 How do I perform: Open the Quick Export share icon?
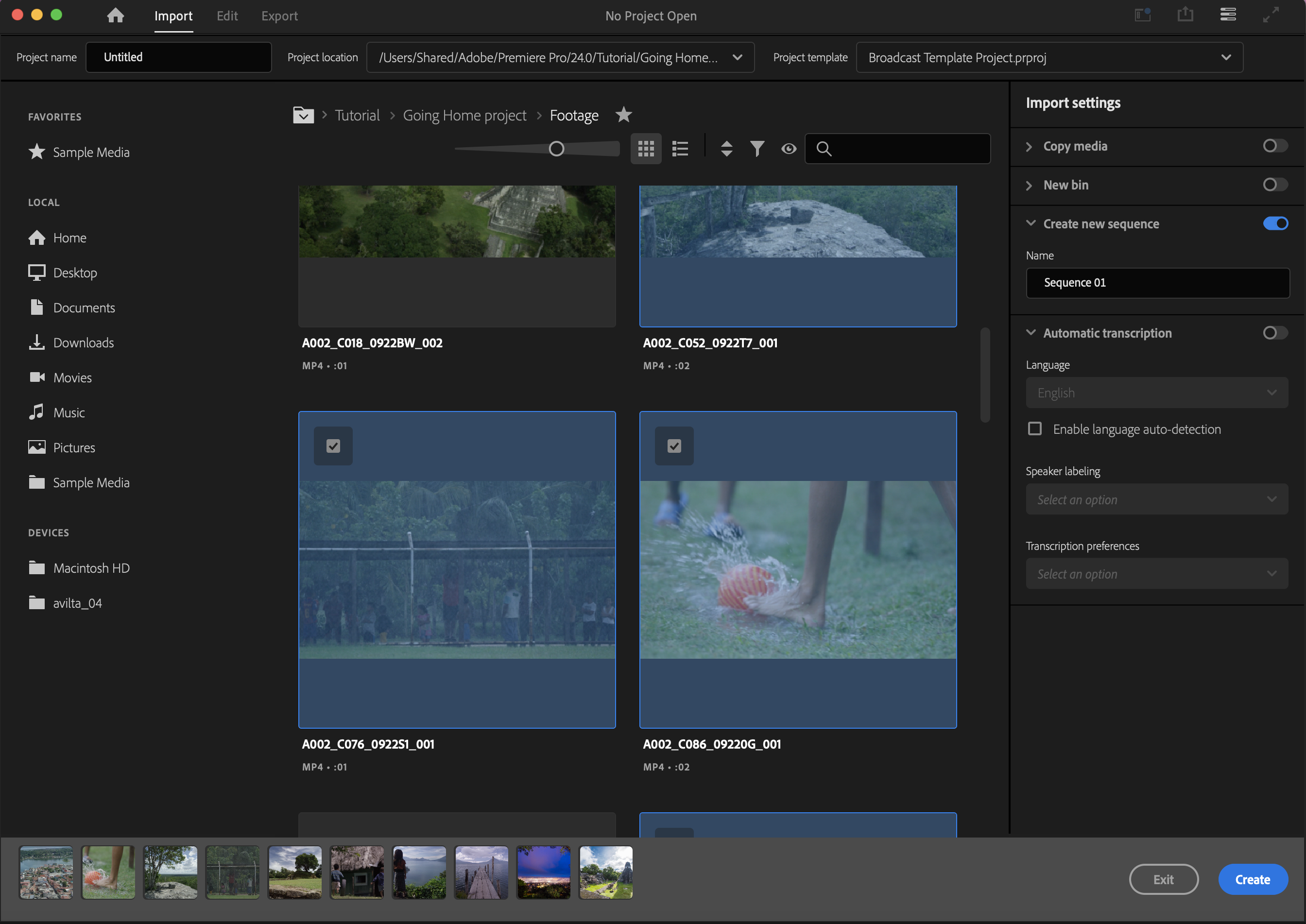(x=1185, y=15)
